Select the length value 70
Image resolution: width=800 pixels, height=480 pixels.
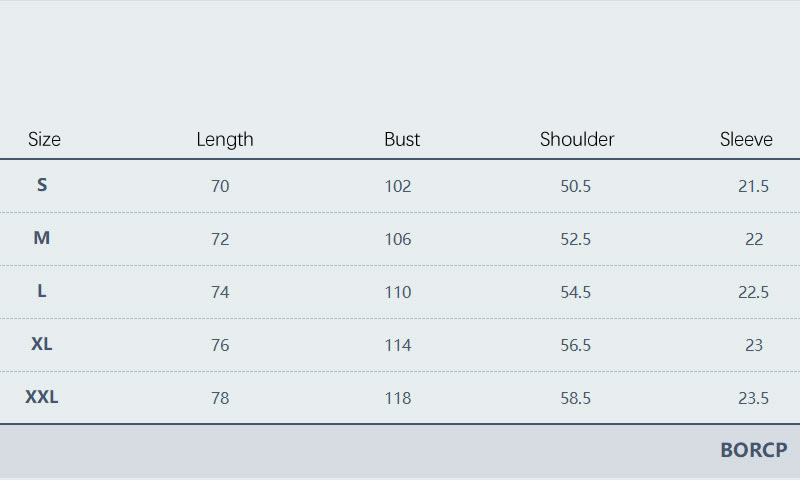click(220, 186)
